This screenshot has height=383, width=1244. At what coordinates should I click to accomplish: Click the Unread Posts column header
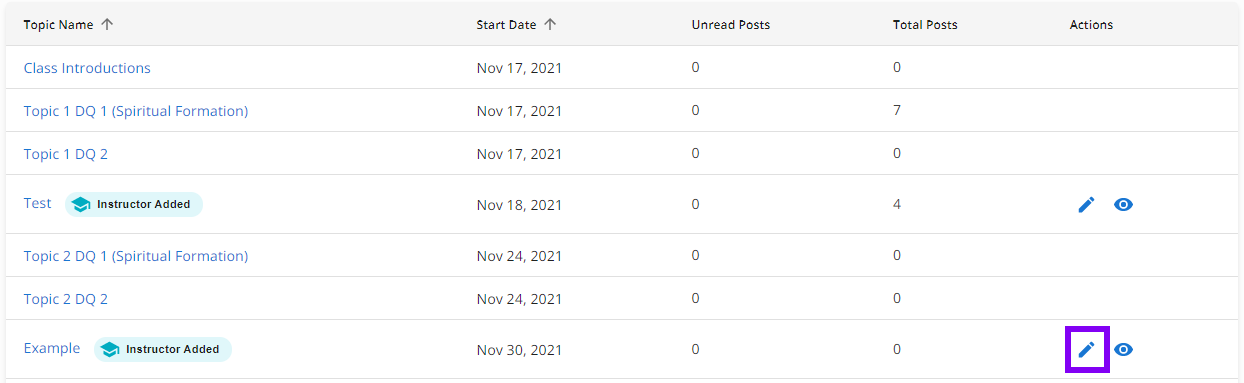(731, 25)
